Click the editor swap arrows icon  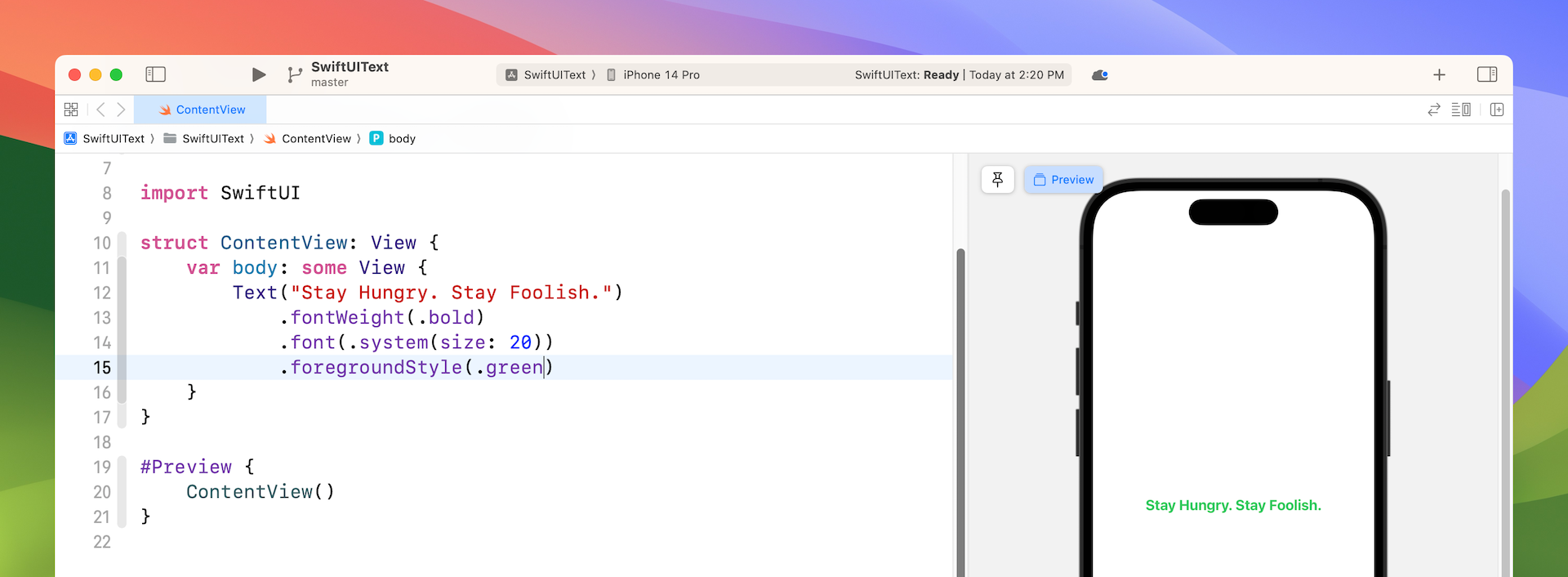click(x=1434, y=110)
